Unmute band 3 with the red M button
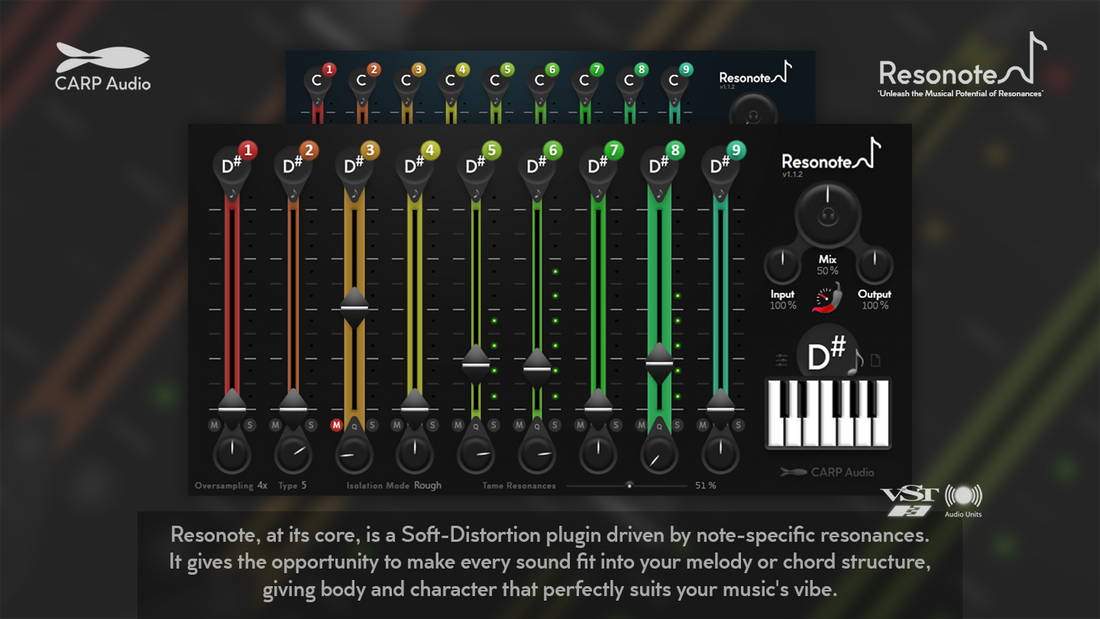This screenshot has height=619, width=1100. (x=337, y=425)
